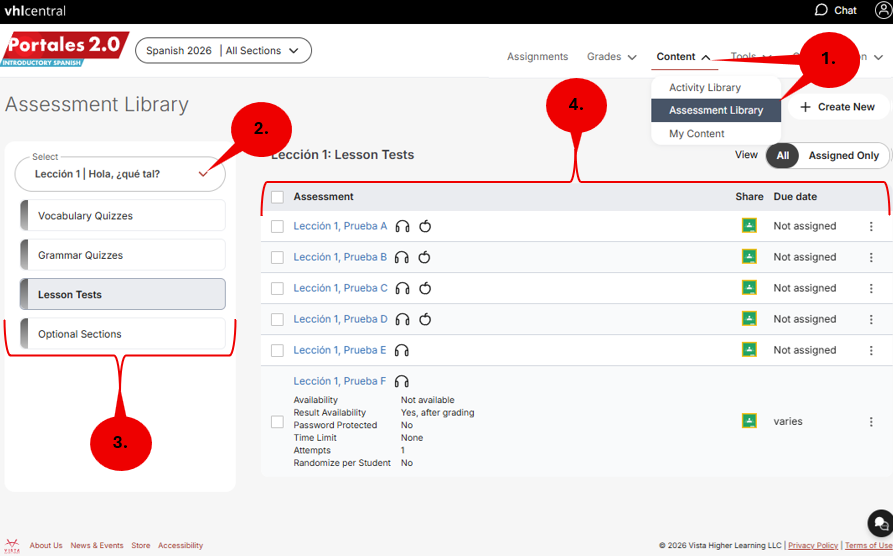Open Lección 1, Prueba A link
The height and width of the screenshot is (556, 893).
pos(340,226)
